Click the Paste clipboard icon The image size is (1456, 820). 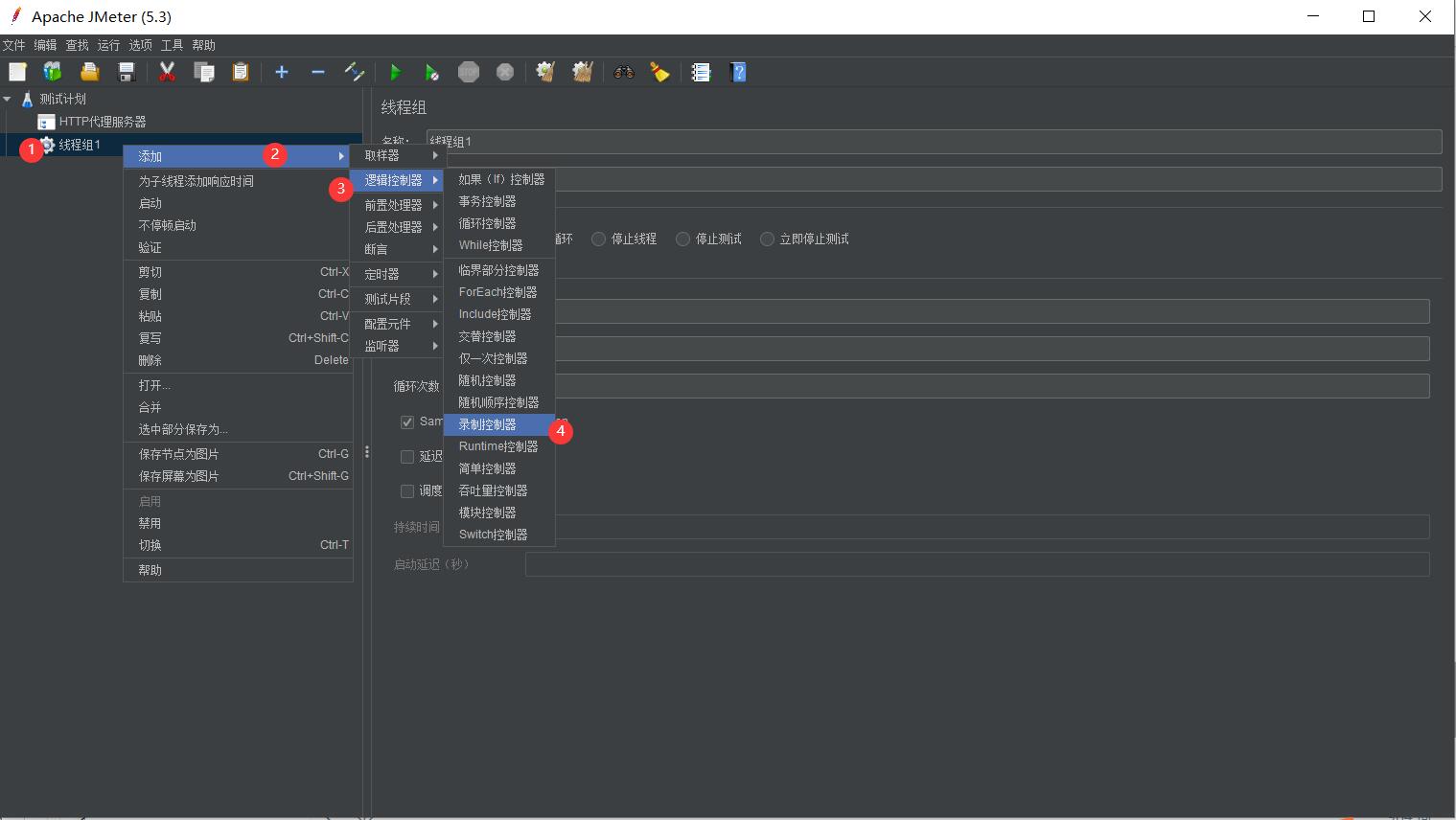click(x=241, y=72)
